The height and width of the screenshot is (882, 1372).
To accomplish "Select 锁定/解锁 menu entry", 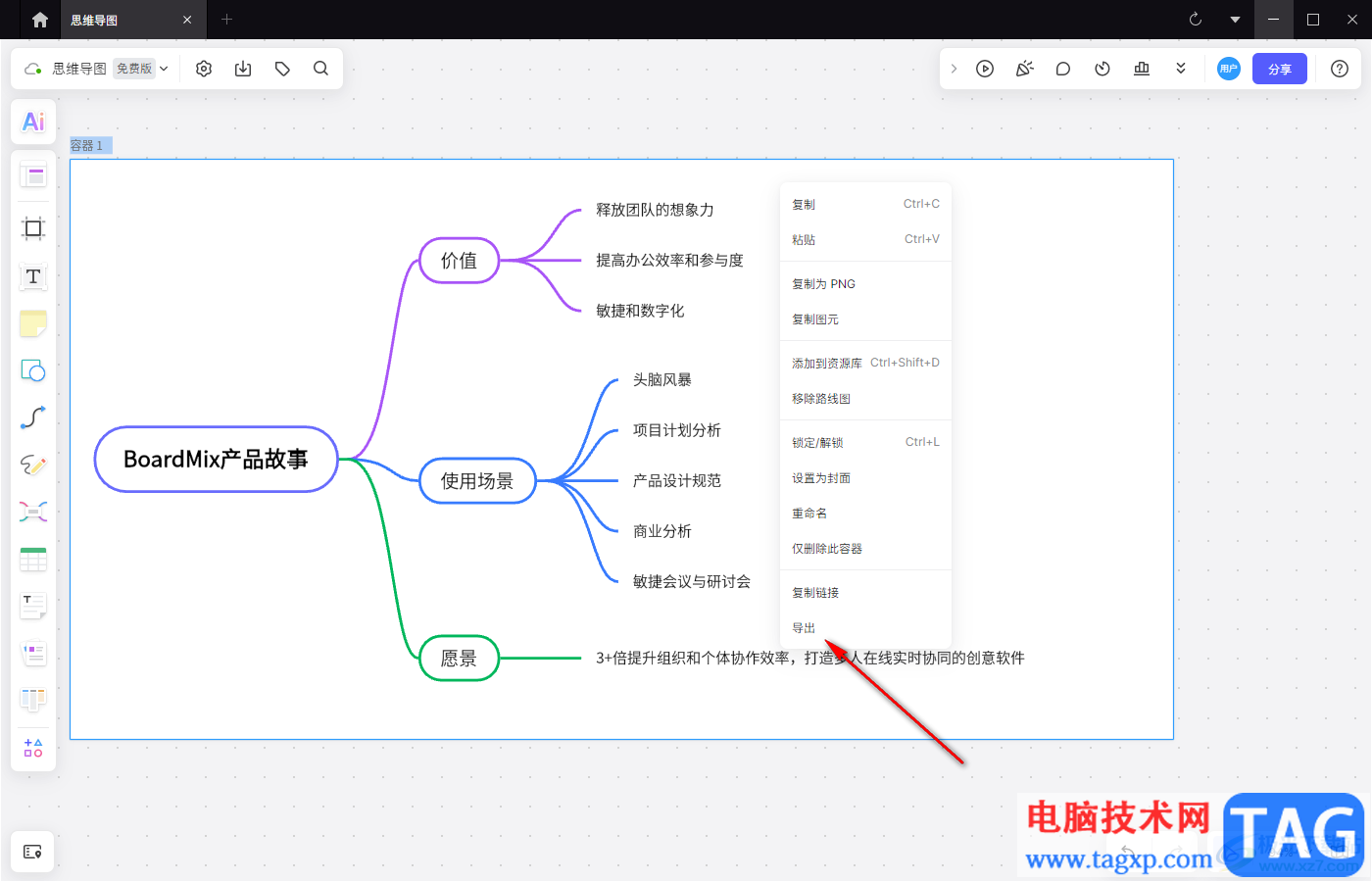I will tap(865, 442).
